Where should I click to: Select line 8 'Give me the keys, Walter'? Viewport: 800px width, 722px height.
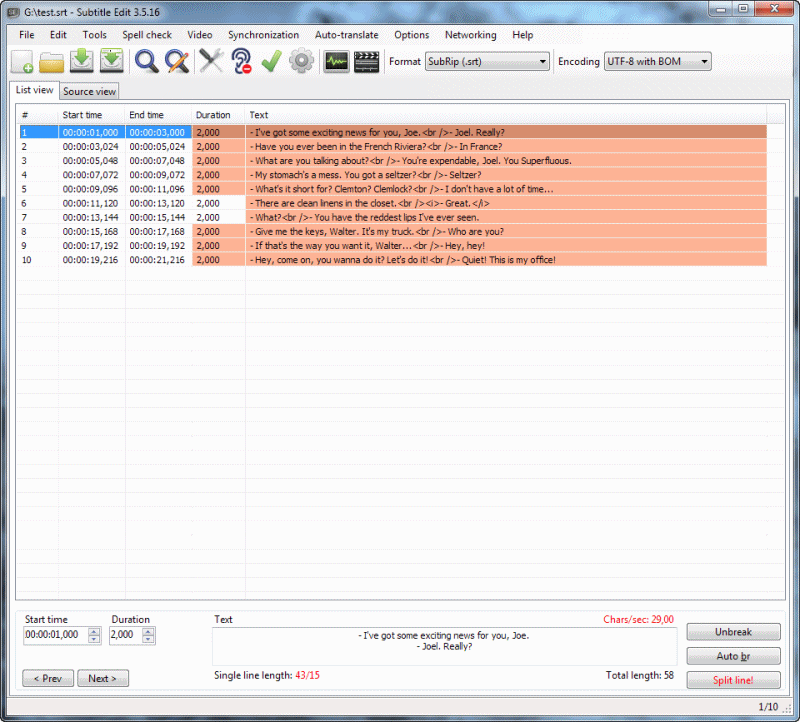tap(393, 232)
